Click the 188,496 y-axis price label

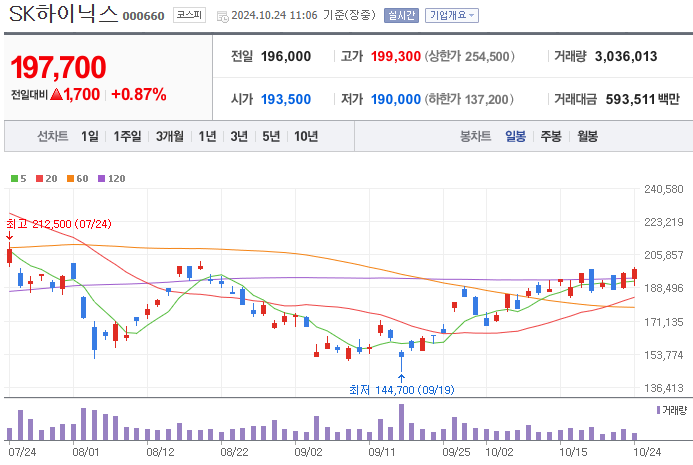pyautogui.click(x=664, y=288)
